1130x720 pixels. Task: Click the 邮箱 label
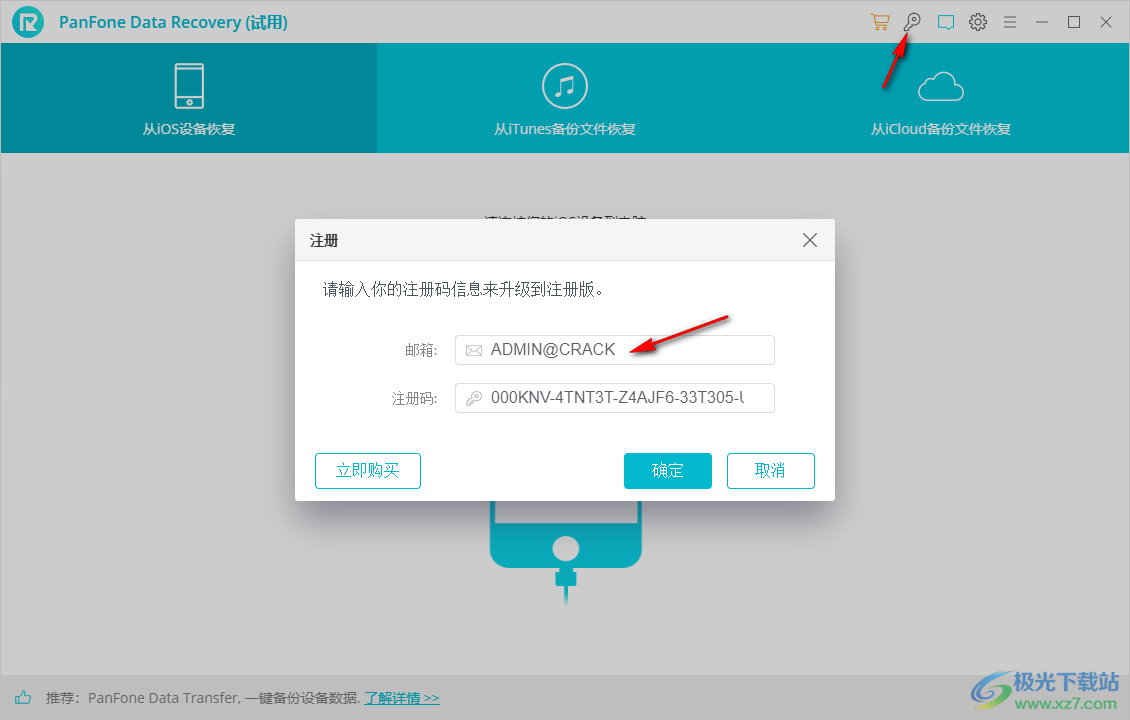[x=421, y=350]
